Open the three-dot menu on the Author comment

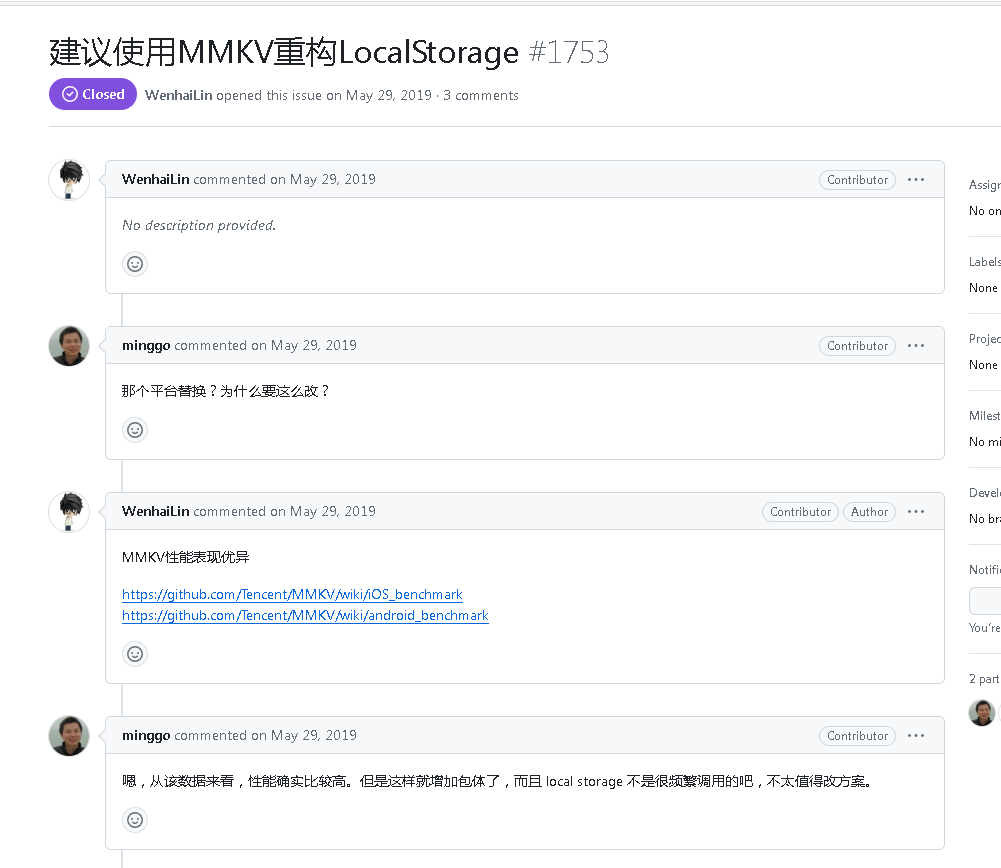[915, 511]
